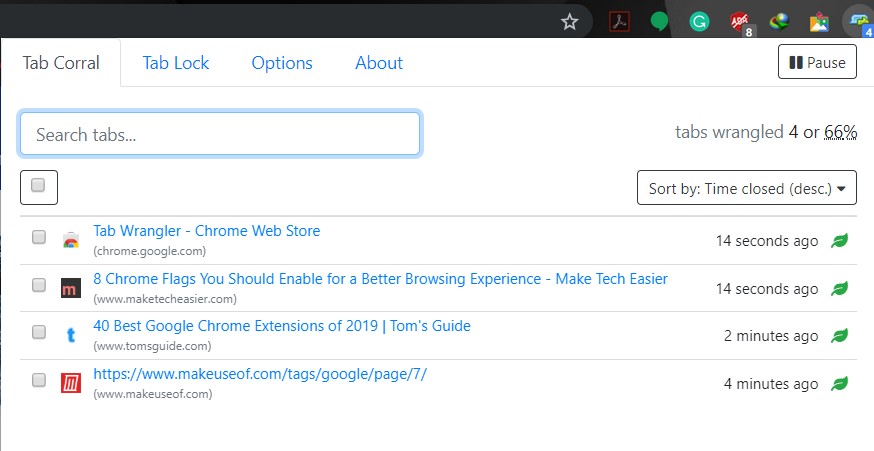The height and width of the screenshot is (451, 874).
Task: Check the 8 Chrome Flags row checkbox
Action: 38,285
